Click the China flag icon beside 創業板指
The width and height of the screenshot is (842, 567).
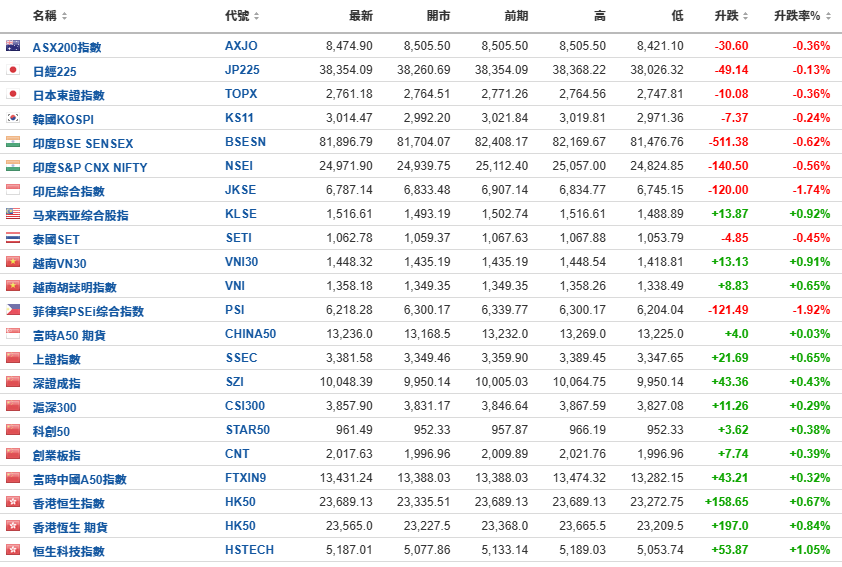coord(13,454)
